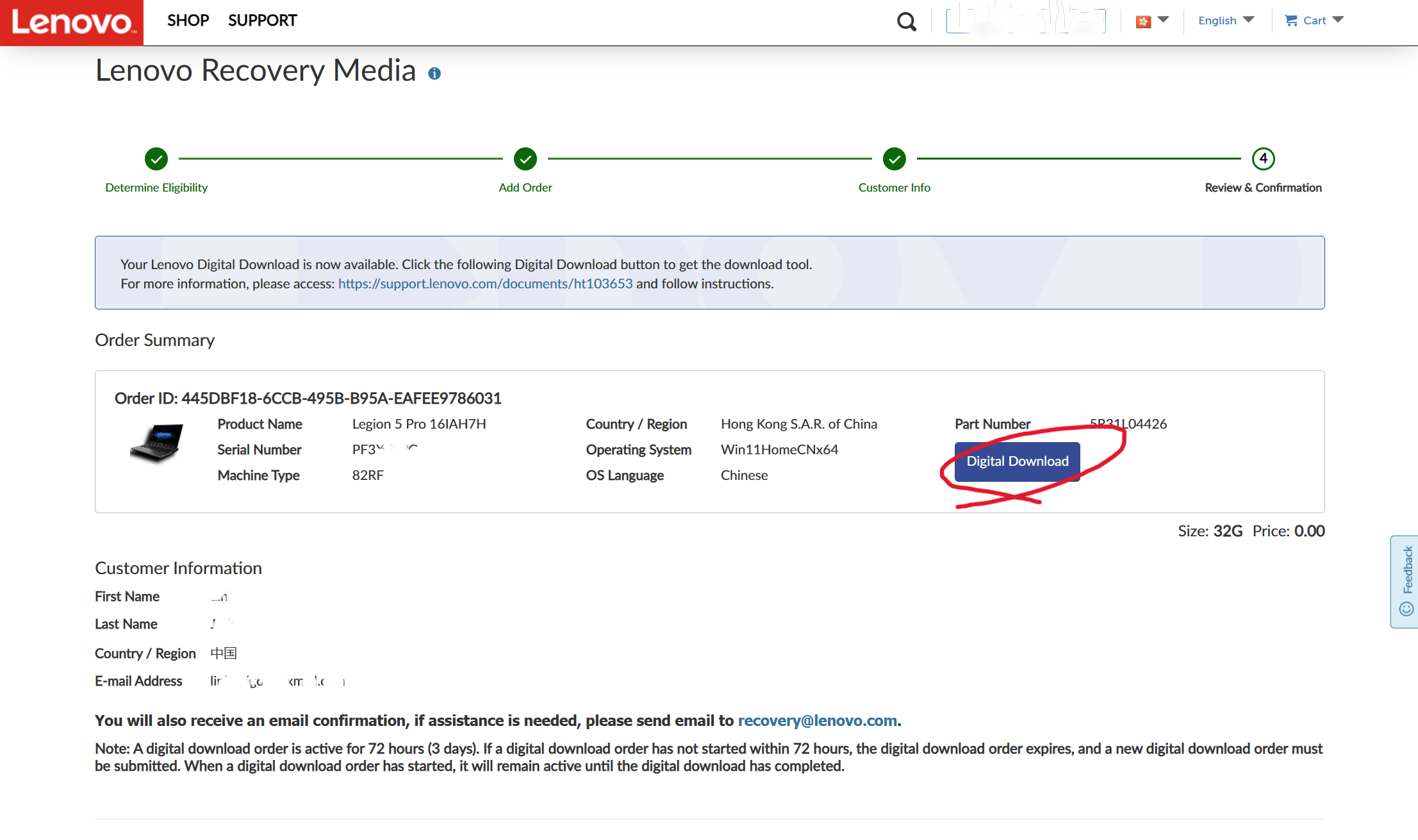Click step 4 Review & Confirmation circle

[x=1263, y=159]
